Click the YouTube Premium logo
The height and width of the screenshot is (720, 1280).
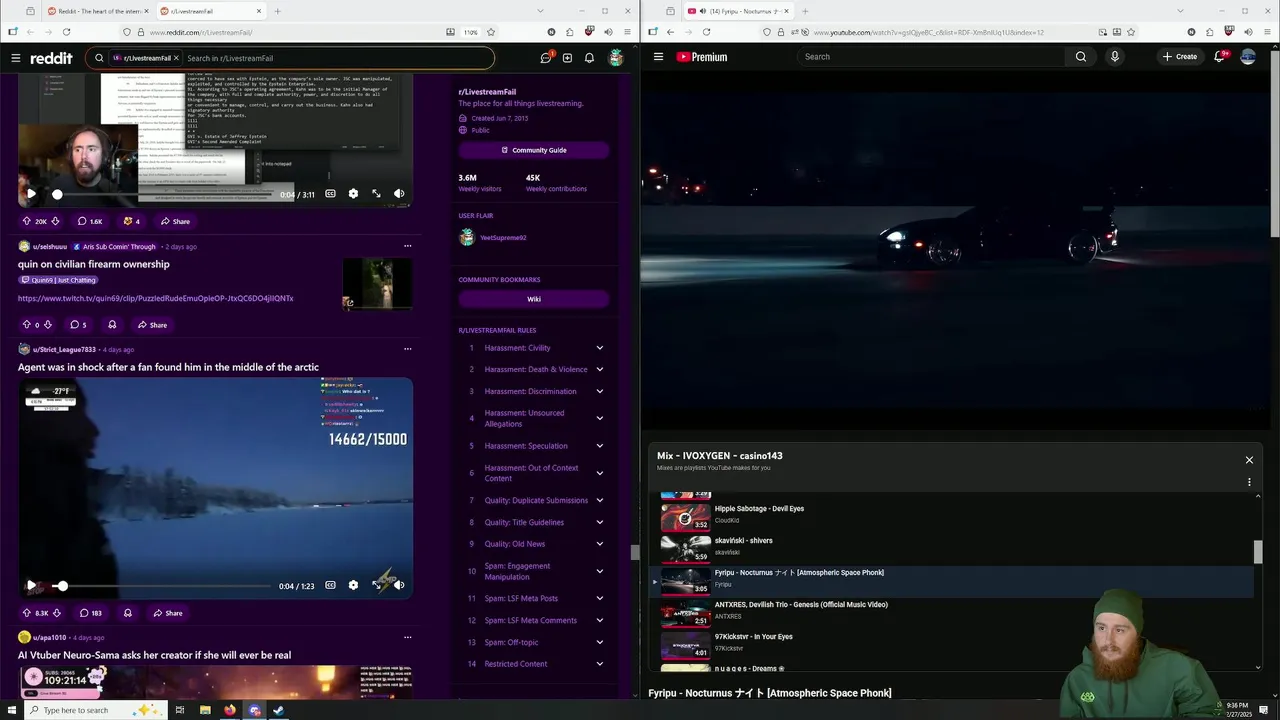[x=702, y=57]
